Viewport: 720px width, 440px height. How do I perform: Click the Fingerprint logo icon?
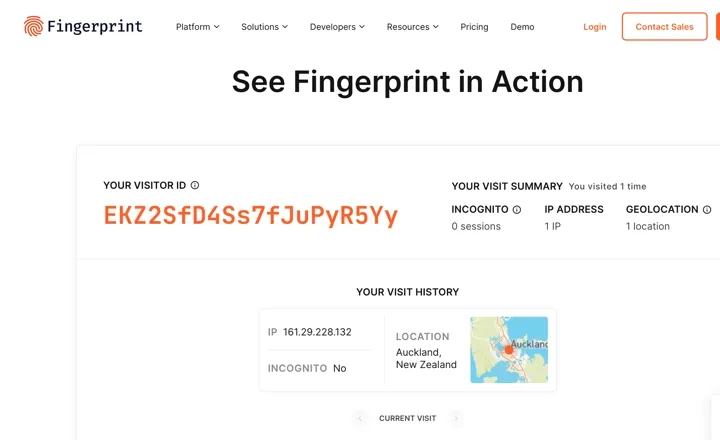[34, 26]
